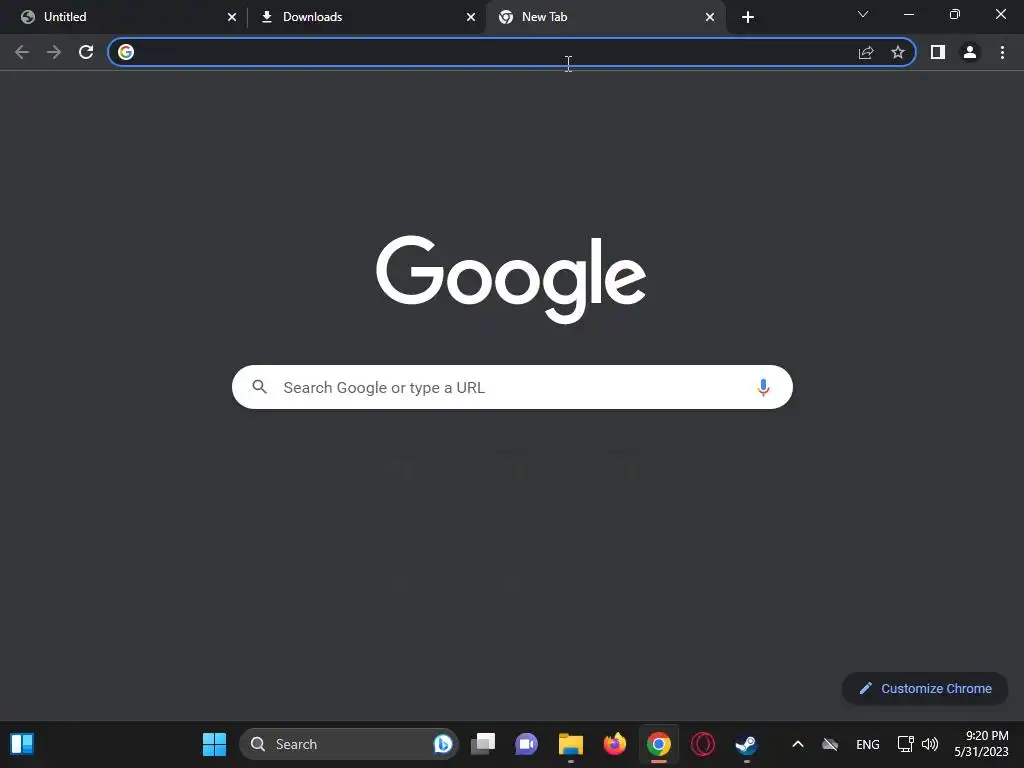Open the Chrome side panel
Screen dimensions: 1024x768
coord(938,52)
